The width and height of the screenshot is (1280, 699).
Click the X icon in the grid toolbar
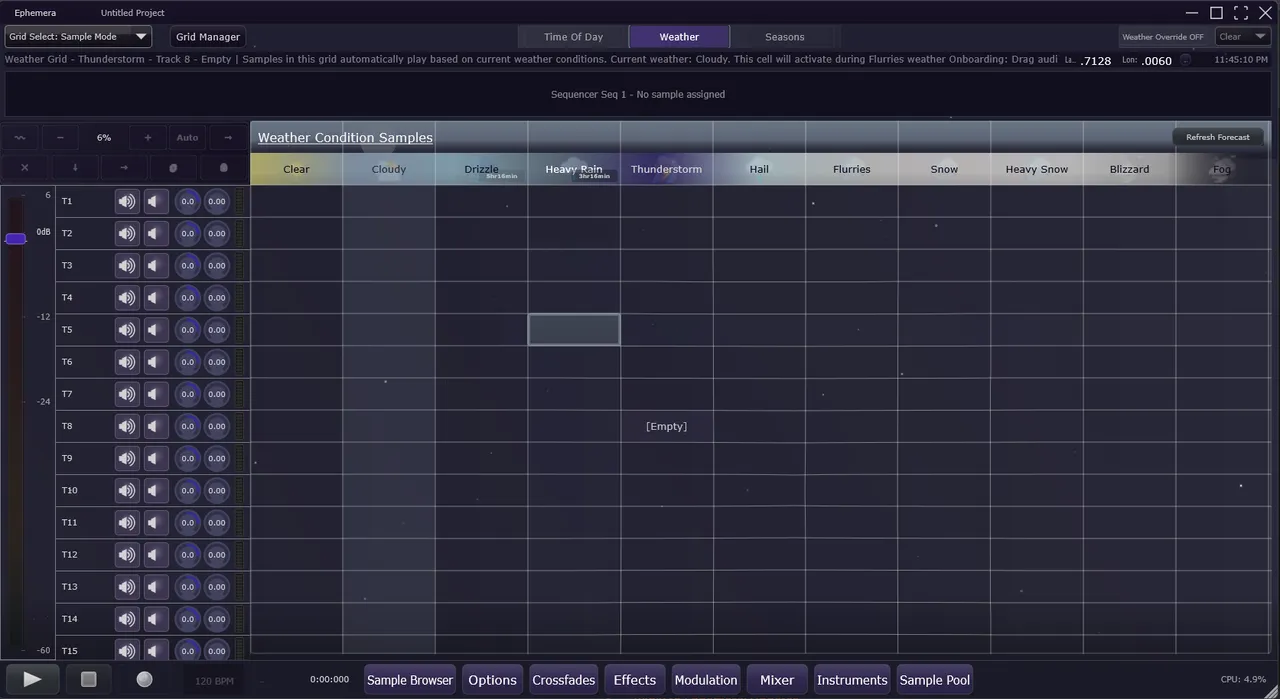point(24,167)
